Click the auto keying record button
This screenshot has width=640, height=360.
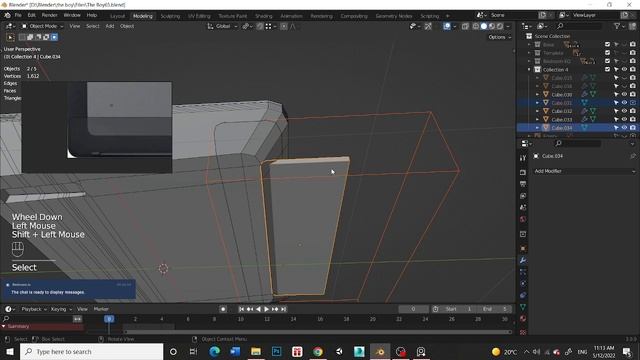point(223,309)
